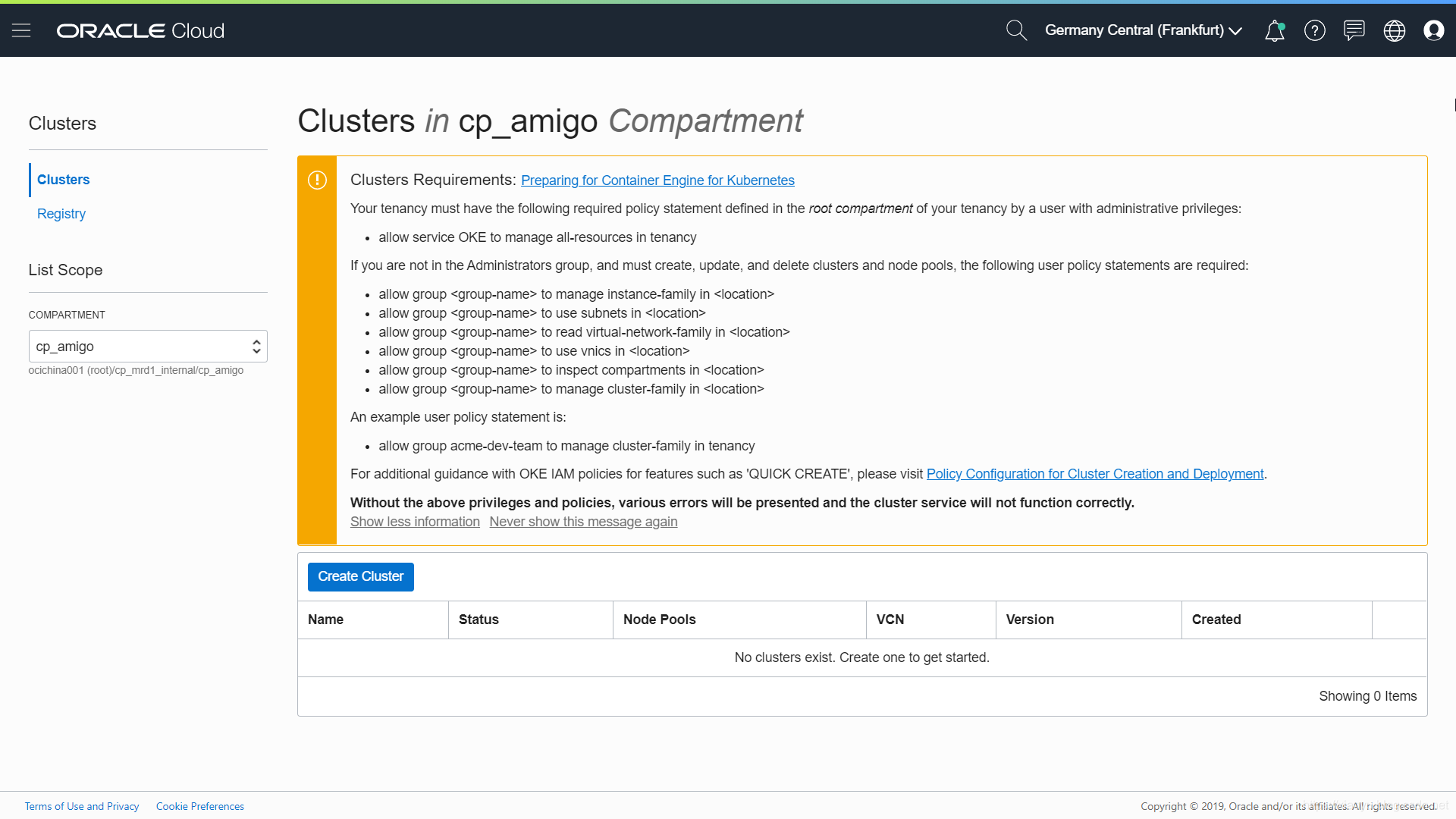This screenshot has width=1456, height=819.
Task: Select Clusters in the sidebar
Action: [64, 180]
